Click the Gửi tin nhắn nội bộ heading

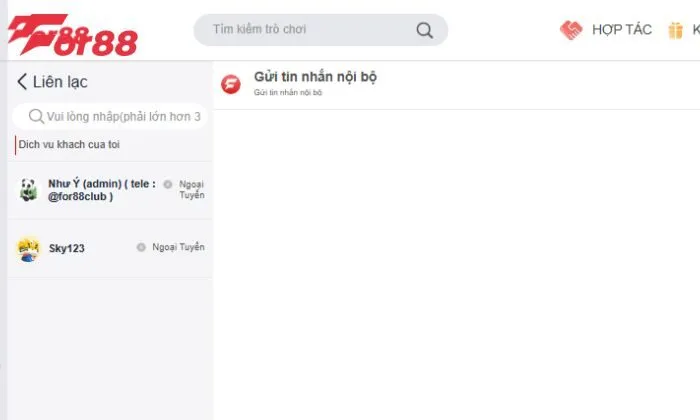point(315,77)
